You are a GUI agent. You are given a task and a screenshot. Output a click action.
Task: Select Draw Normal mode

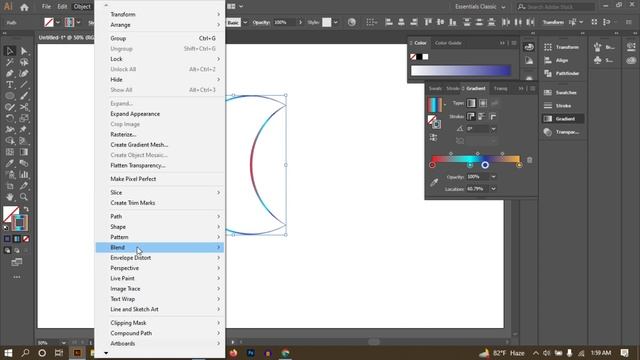pos(7,251)
